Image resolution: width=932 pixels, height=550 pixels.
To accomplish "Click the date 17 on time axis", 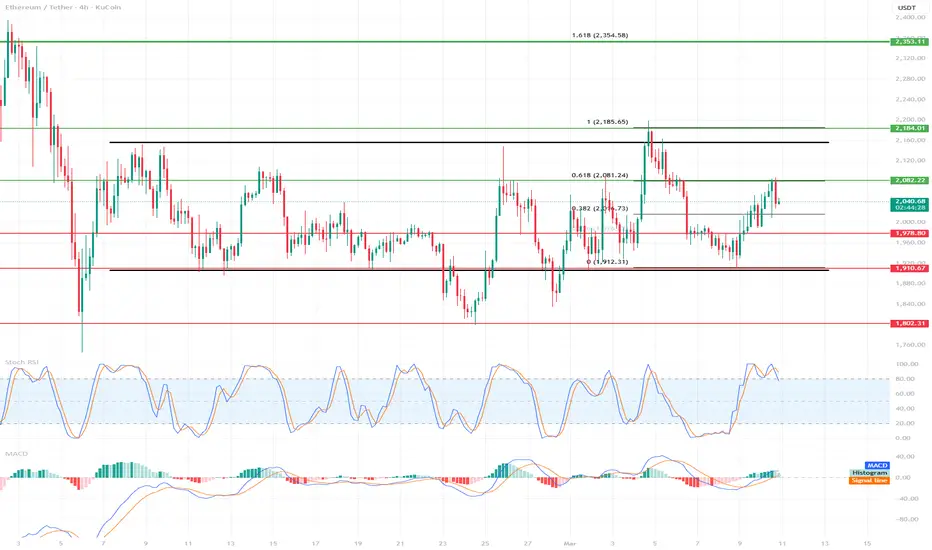I will pos(315,543).
